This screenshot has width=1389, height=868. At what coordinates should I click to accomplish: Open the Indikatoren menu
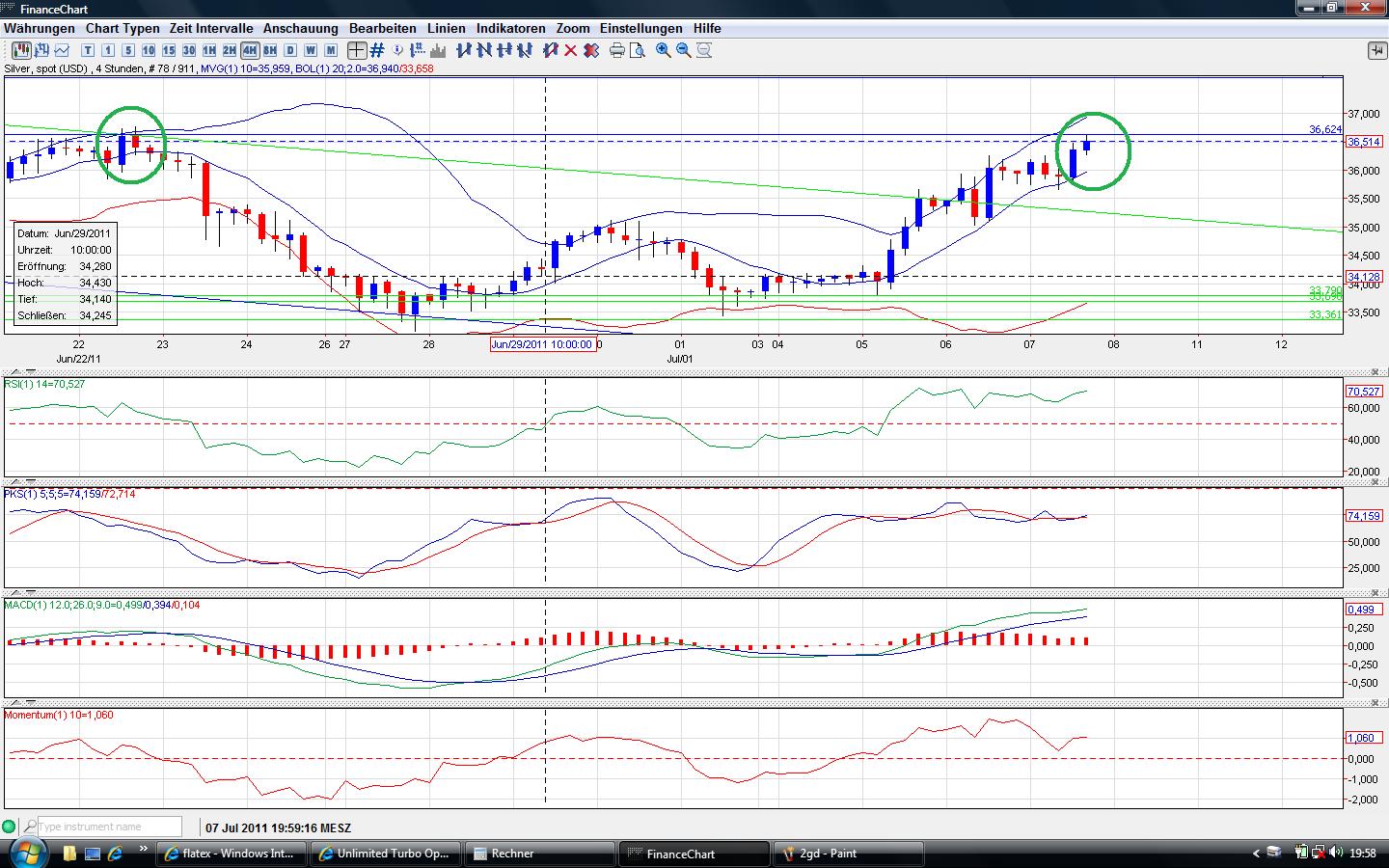click(x=510, y=28)
